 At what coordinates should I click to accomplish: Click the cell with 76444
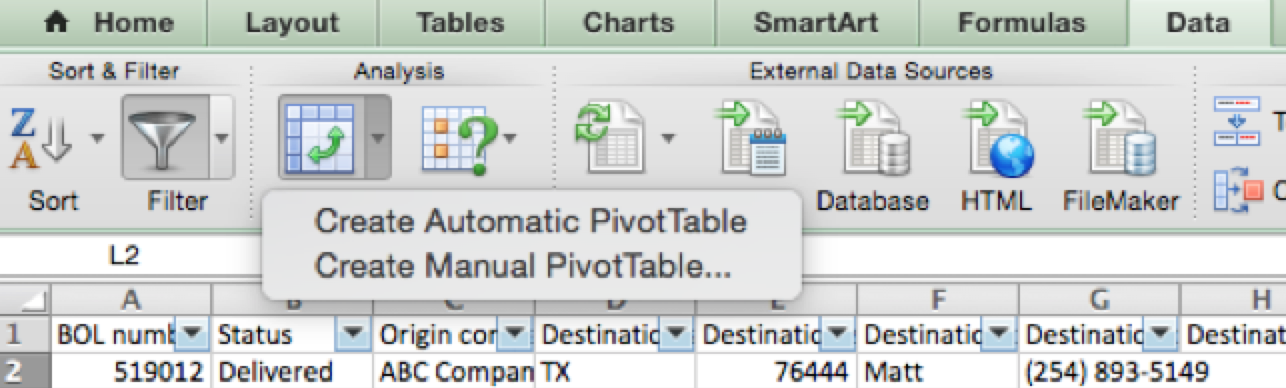click(776, 371)
